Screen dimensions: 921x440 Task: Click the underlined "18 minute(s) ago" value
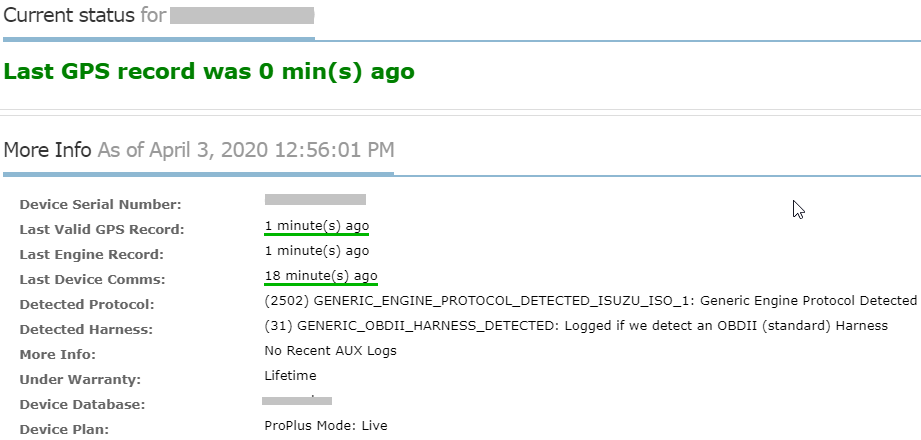[x=321, y=276]
